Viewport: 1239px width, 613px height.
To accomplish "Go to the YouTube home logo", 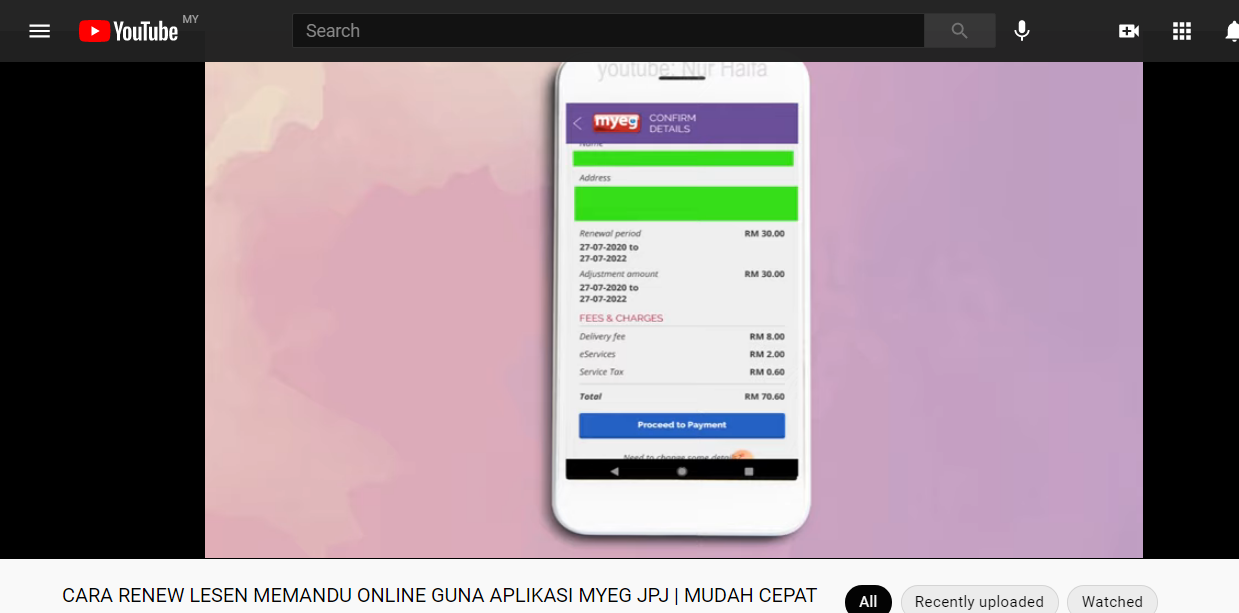I will (x=128, y=31).
